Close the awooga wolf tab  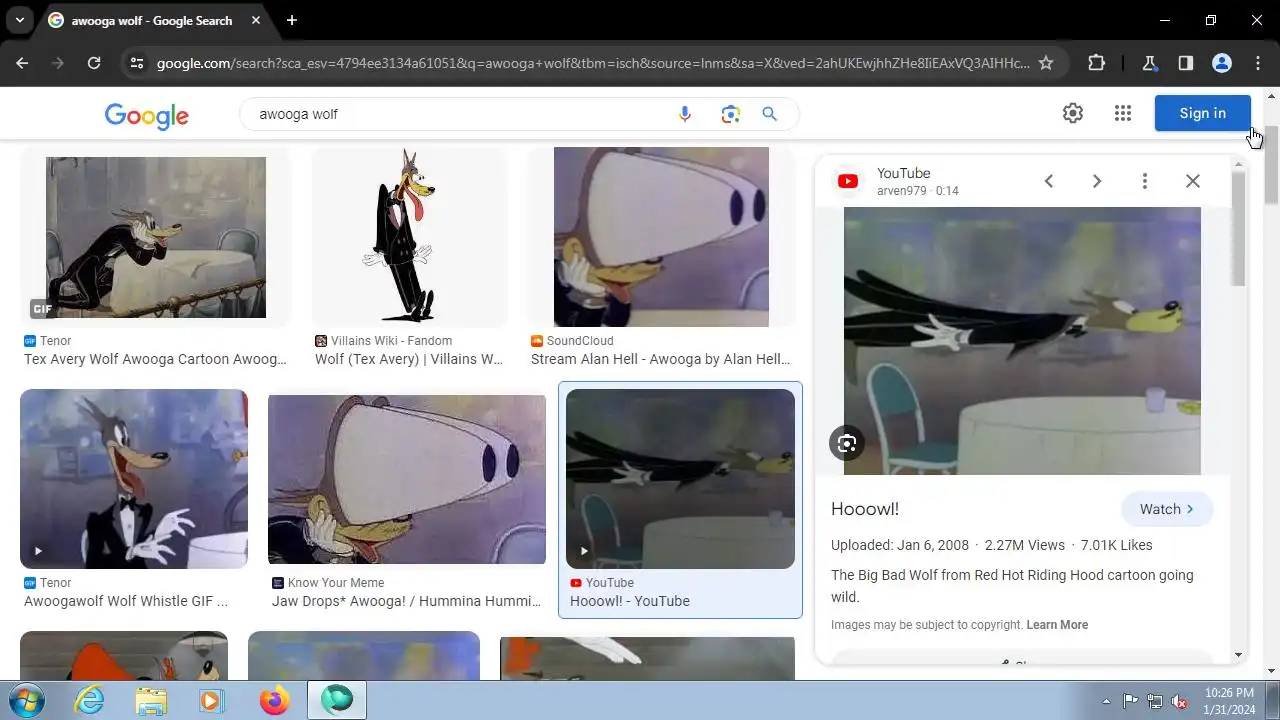point(254,20)
